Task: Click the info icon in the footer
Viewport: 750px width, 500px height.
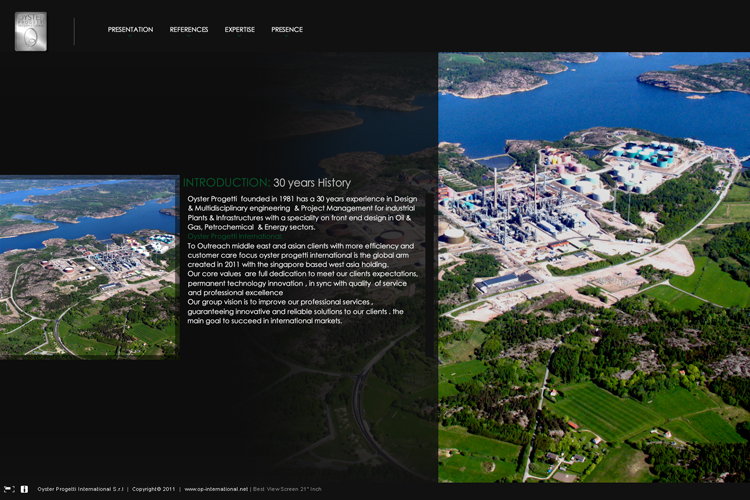Action: (24, 489)
